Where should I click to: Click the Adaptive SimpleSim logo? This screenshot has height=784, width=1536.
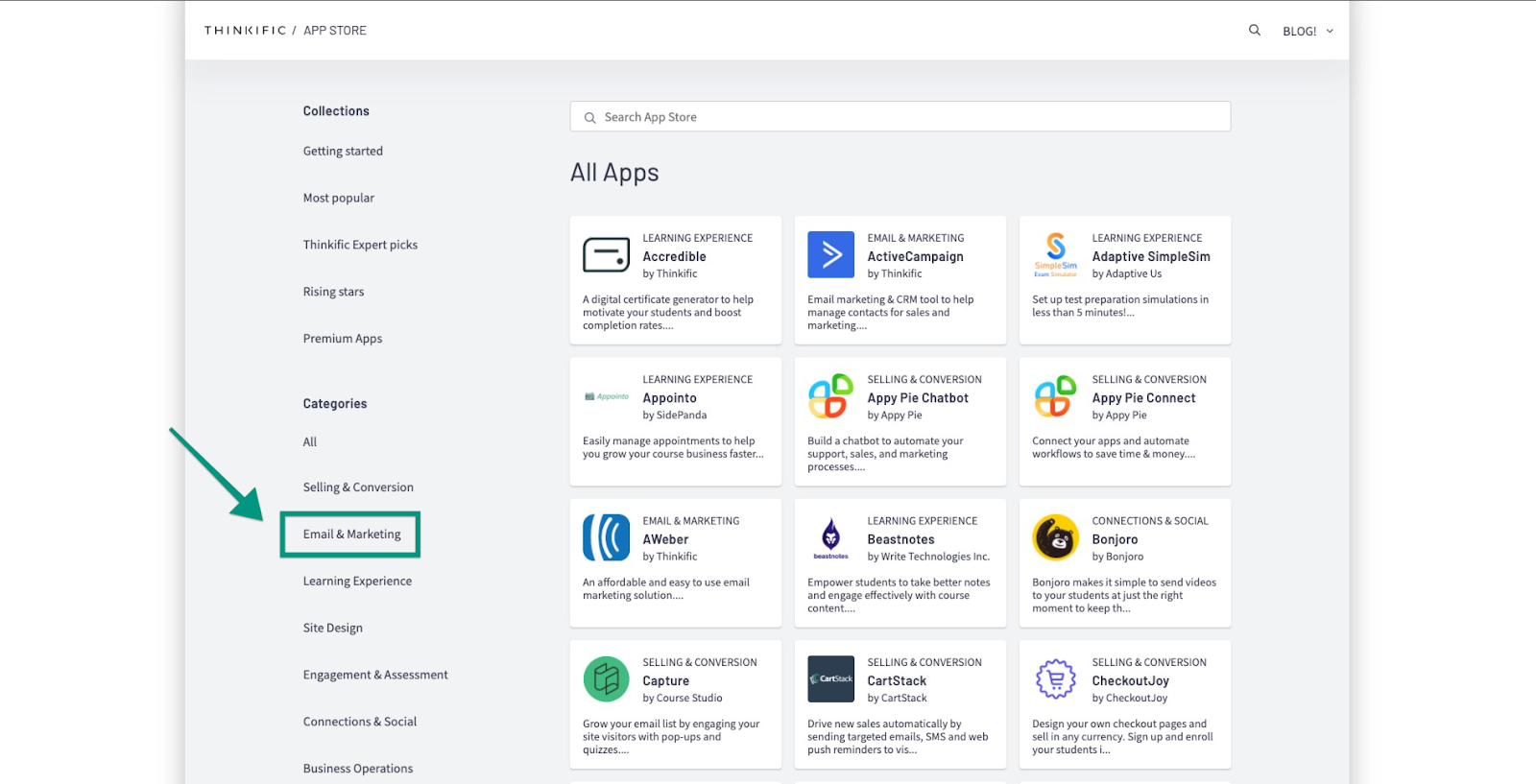(x=1055, y=254)
